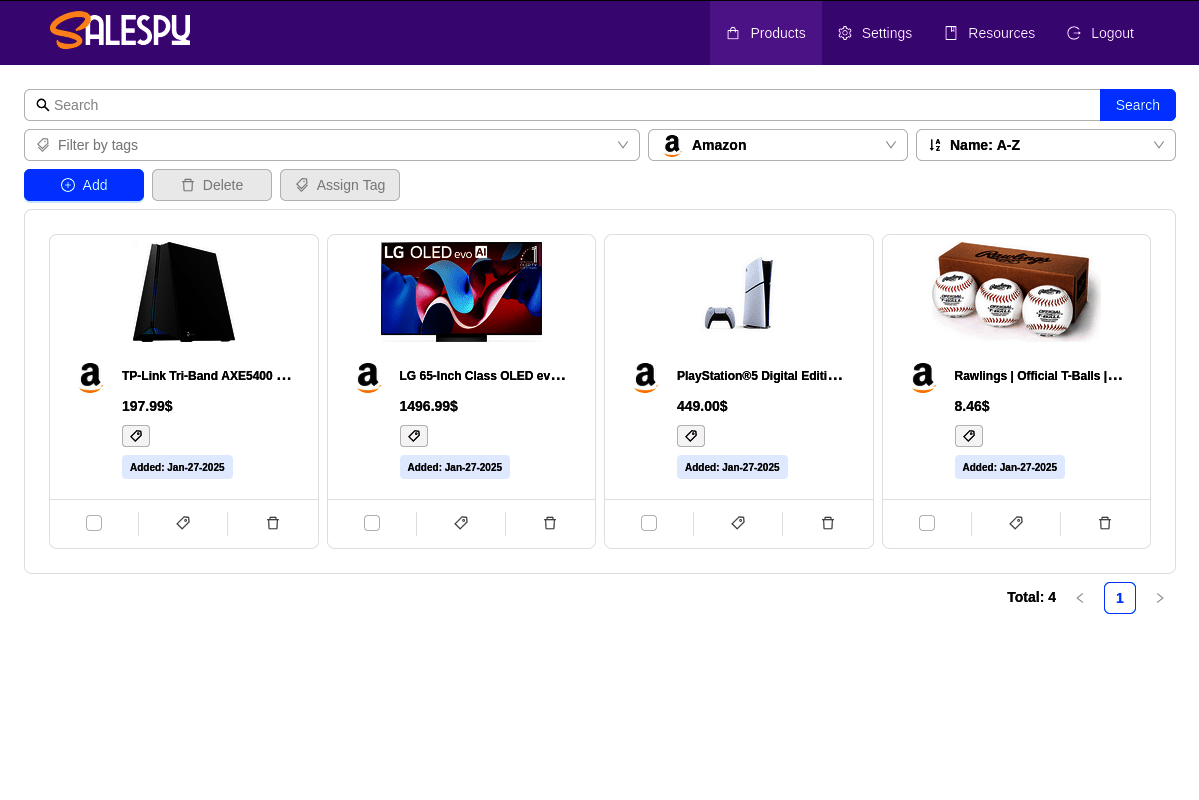Select the TP-Link product checkbox
The height and width of the screenshot is (800, 1199).
coord(94,523)
